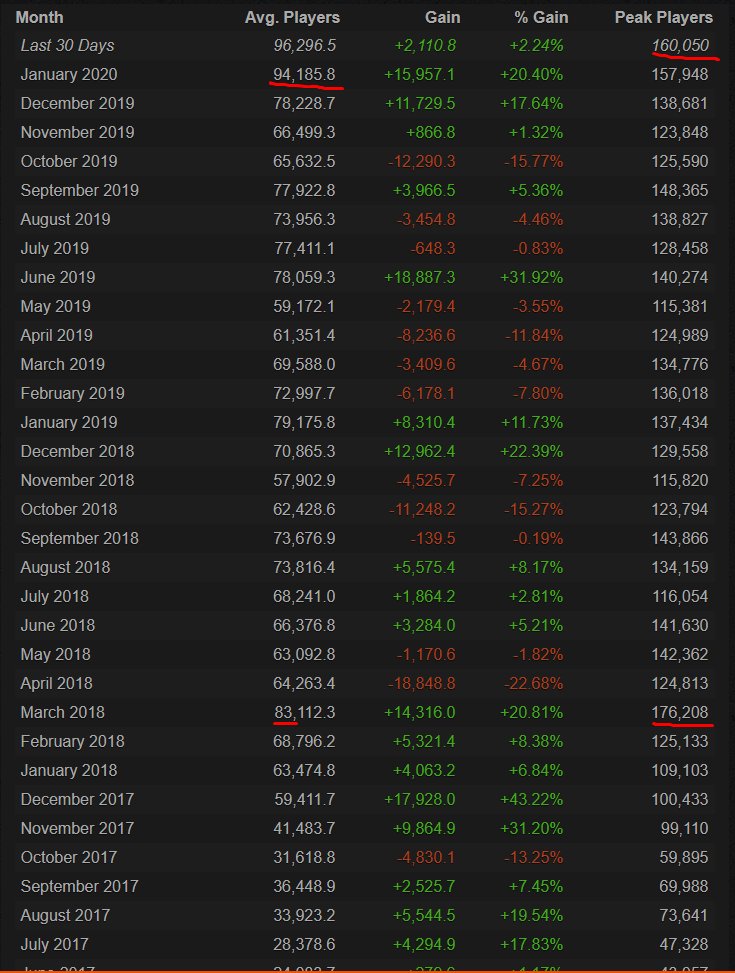Select the July 2019 month cell
Viewport: 735px width, 973px height.
click(55, 248)
